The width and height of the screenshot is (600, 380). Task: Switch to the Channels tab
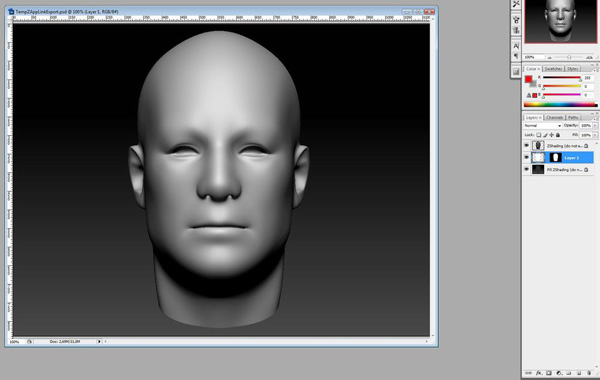coord(554,117)
